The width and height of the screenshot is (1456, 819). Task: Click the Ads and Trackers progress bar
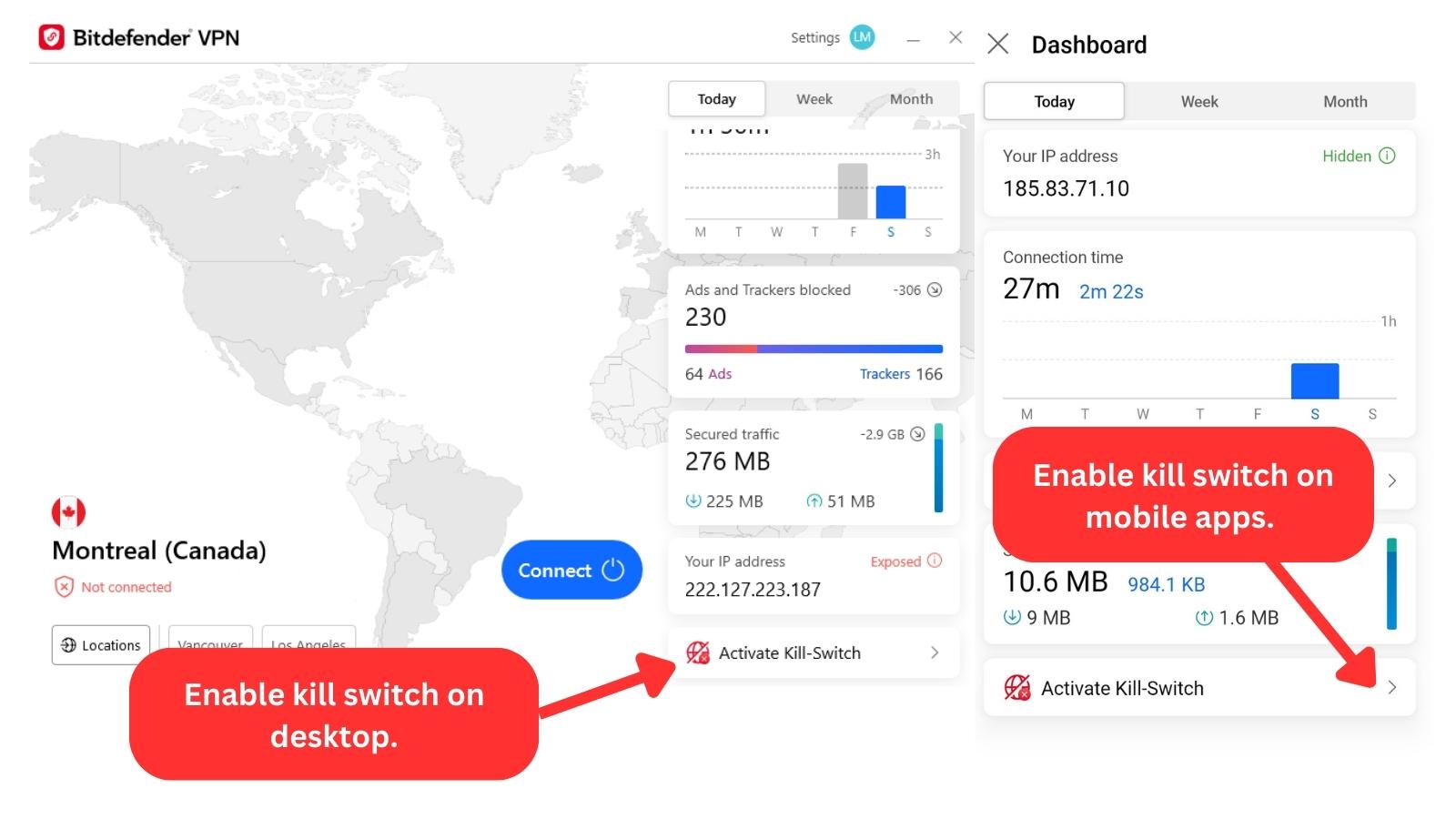pos(814,349)
